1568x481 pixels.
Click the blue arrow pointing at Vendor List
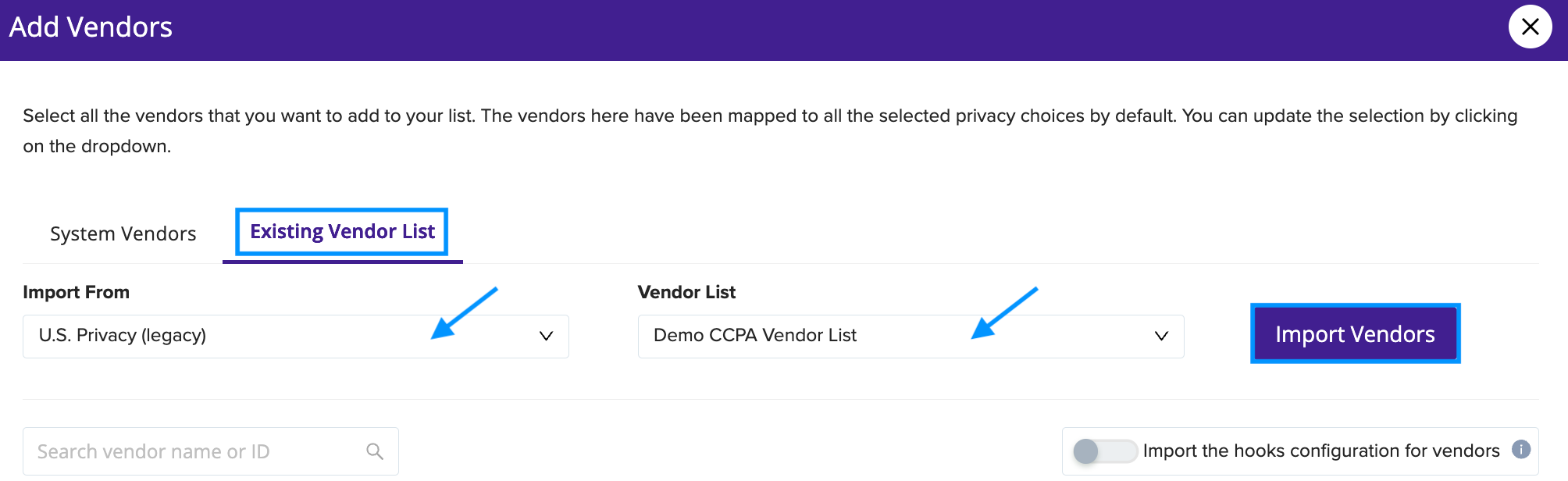point(1004,313)
